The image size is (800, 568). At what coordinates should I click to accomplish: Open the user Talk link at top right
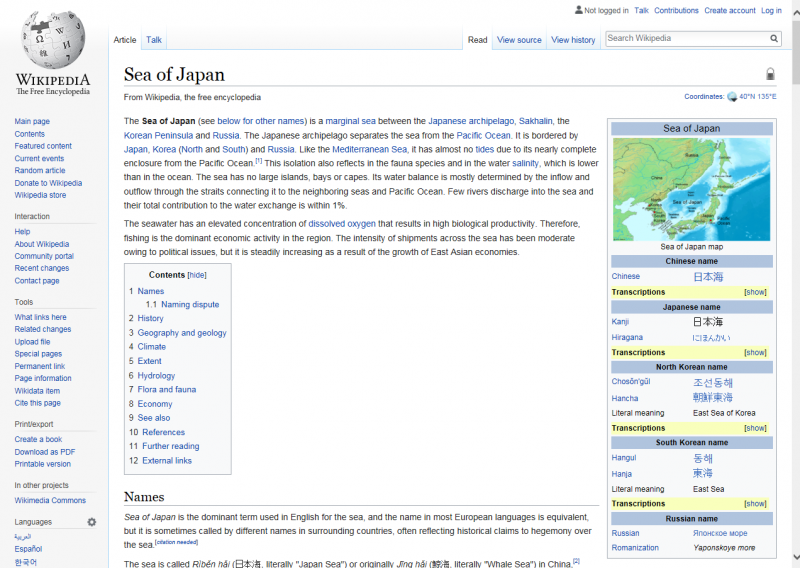[x=641, y=10]
